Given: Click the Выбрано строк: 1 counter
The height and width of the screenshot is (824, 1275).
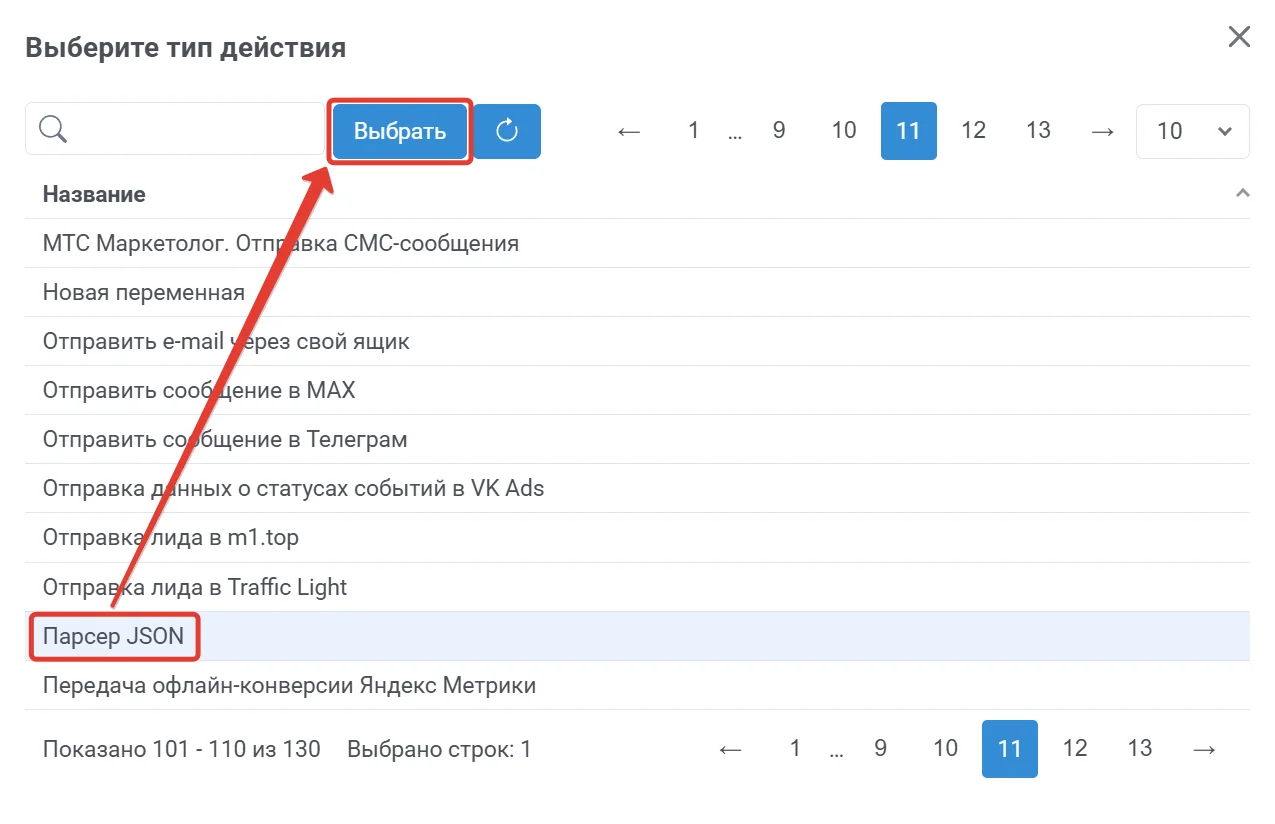Looking at the screenshot, I should [x=439, y=749].
